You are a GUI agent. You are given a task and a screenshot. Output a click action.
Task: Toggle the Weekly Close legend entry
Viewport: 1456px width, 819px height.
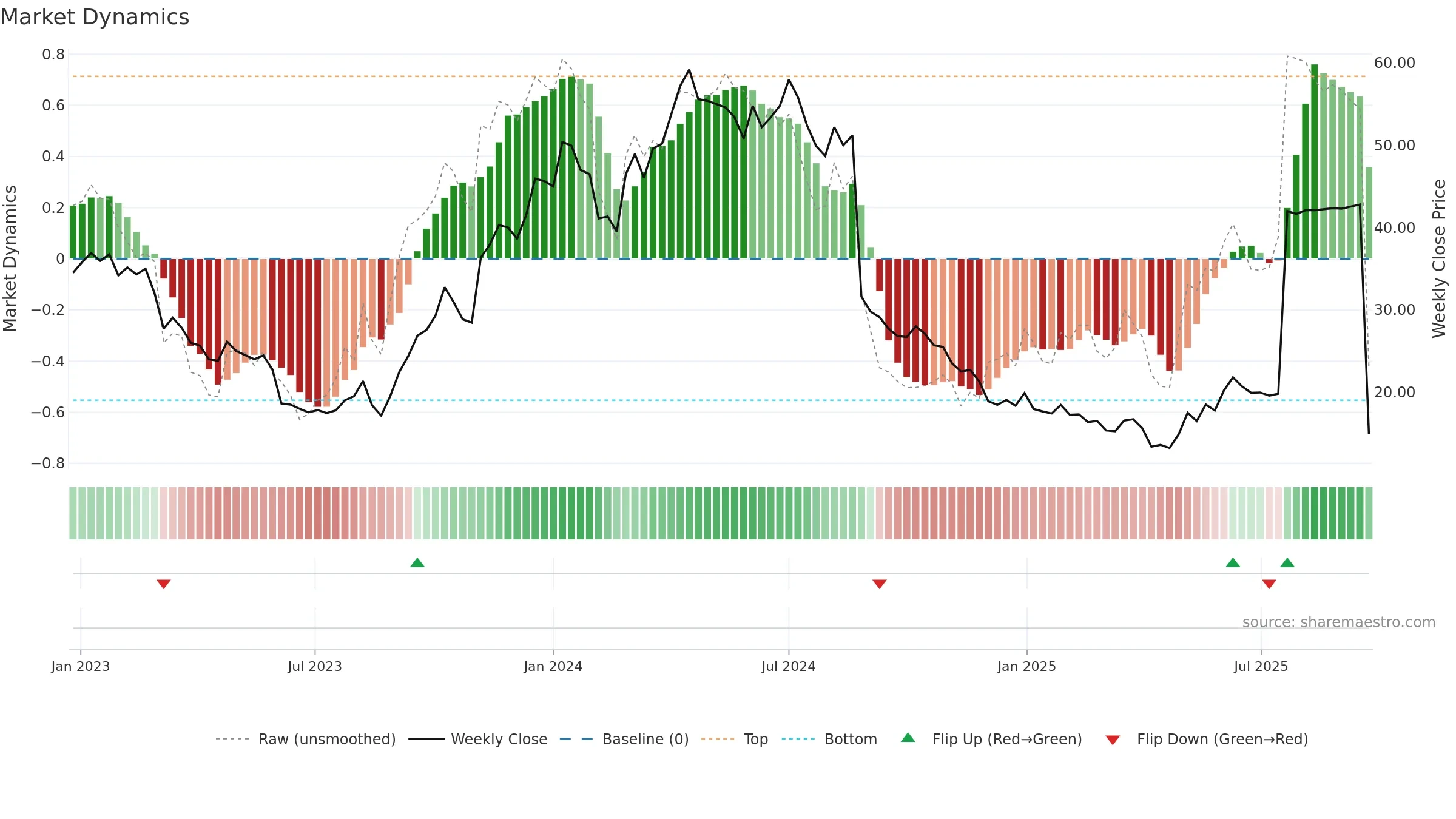478,739
